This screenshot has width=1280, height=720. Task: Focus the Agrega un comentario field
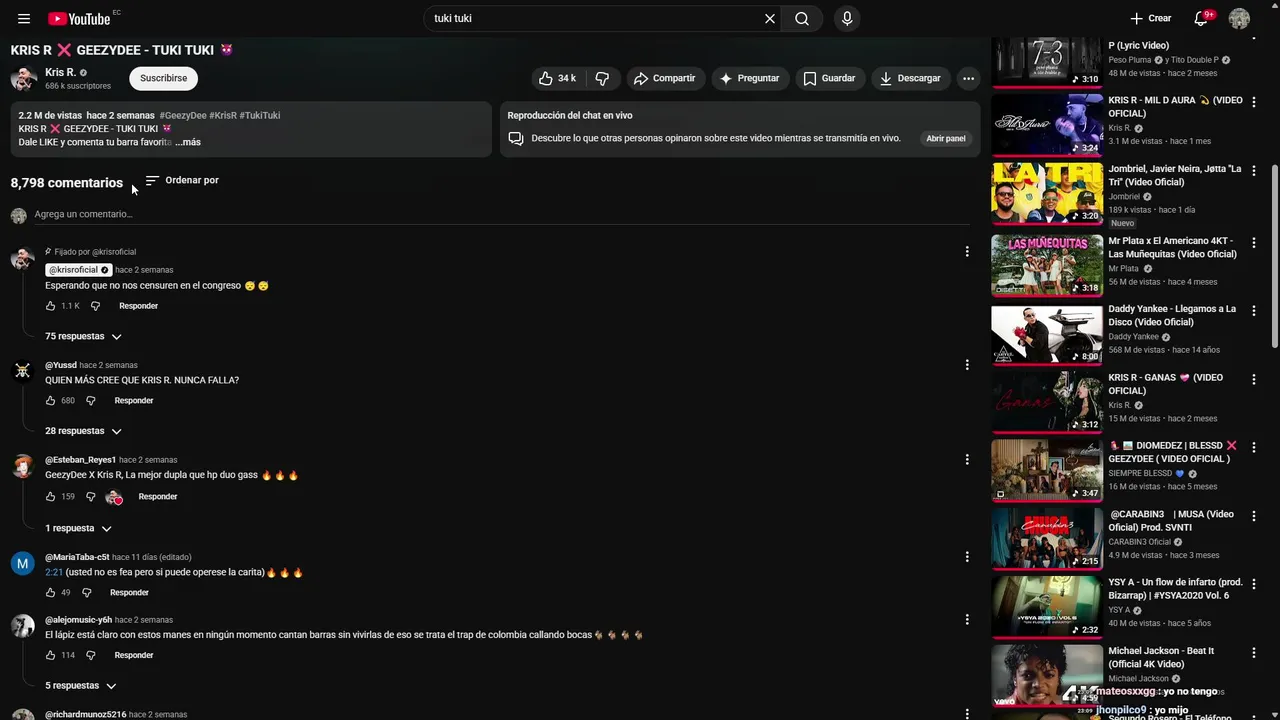coord(500,214)
